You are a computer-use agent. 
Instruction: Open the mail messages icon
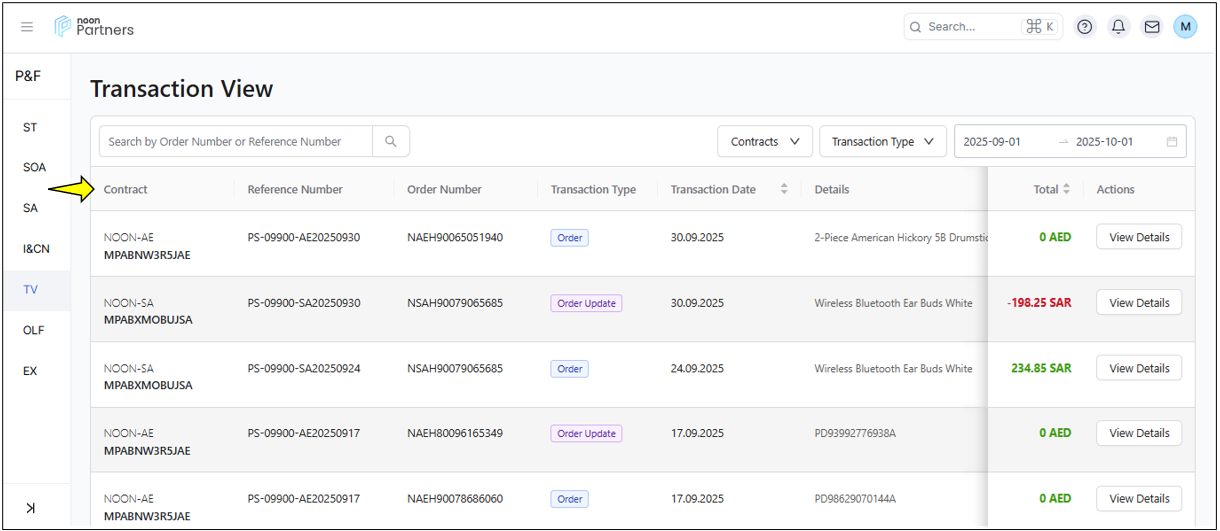pos(1152,27)
